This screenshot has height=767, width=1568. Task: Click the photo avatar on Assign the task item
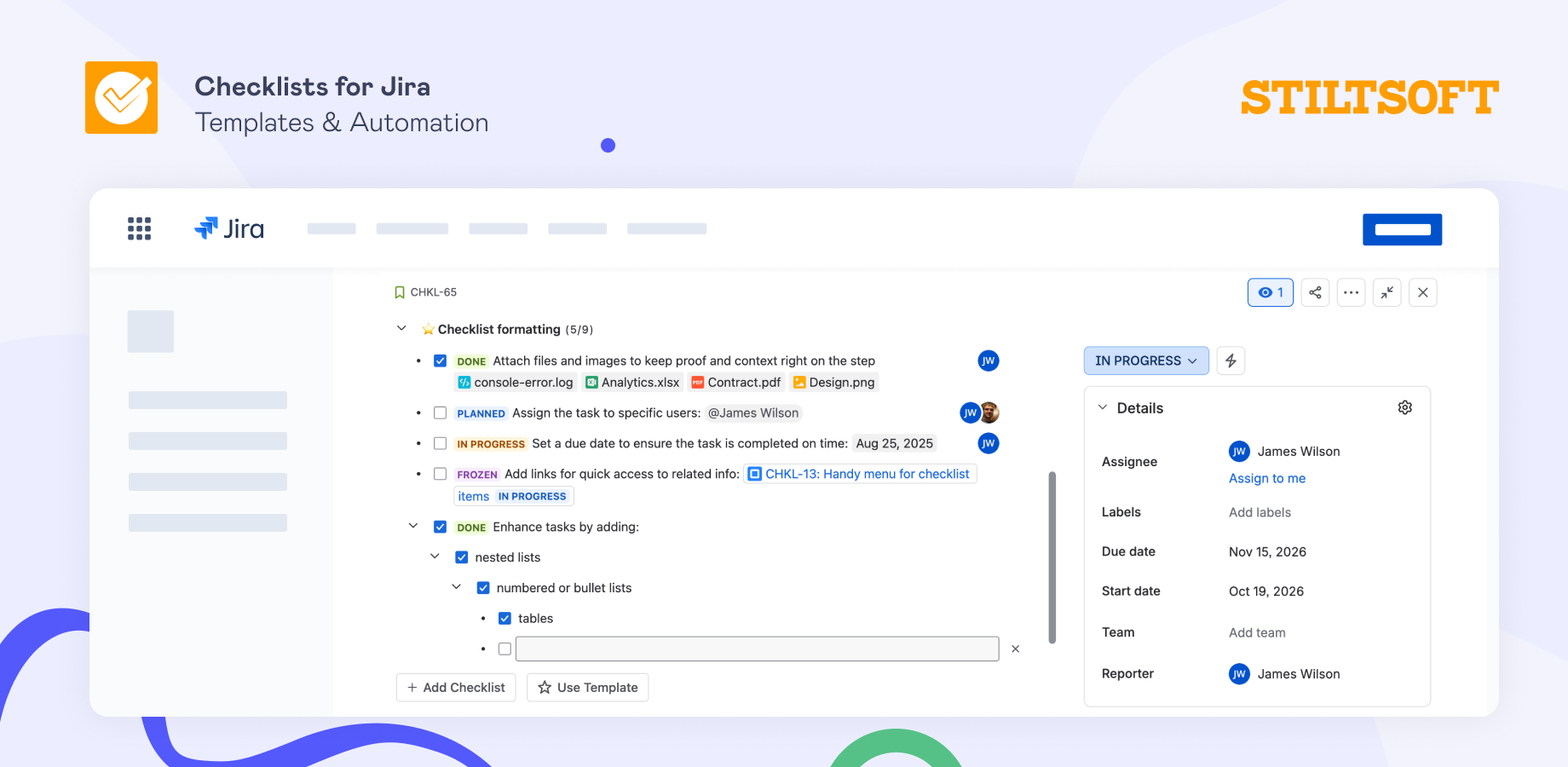point(989,412)
